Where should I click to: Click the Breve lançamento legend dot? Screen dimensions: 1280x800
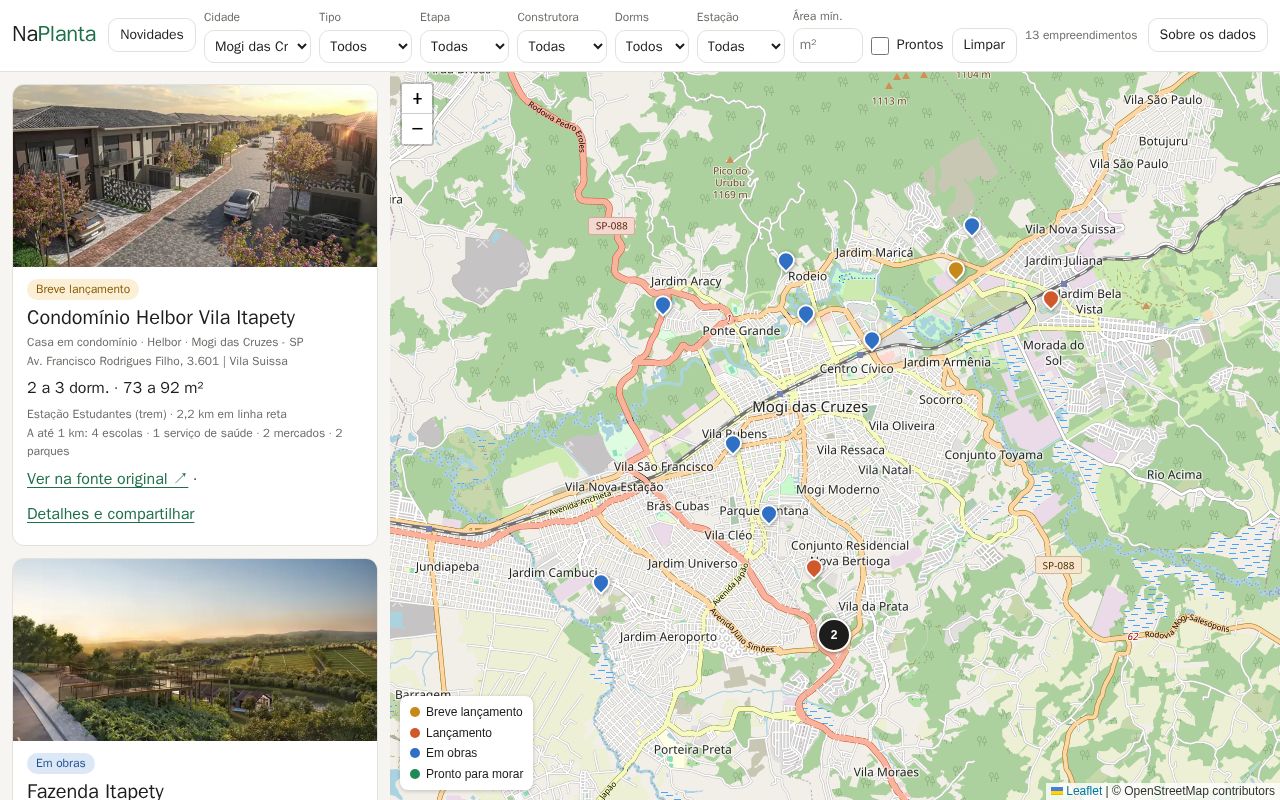(x=415, y=712)
